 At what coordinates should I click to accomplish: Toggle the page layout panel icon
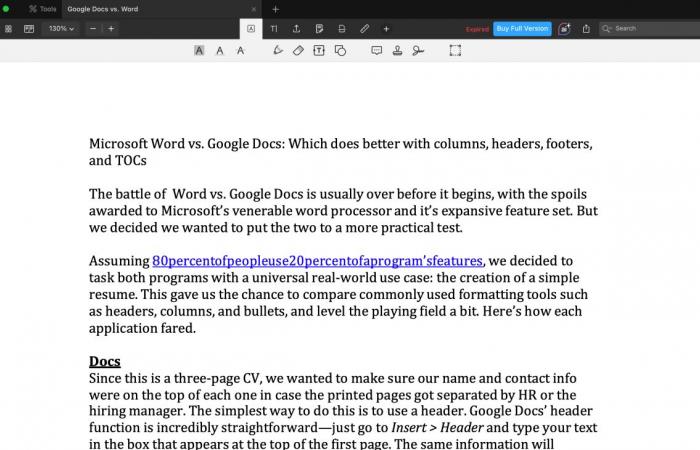(29, 29)
